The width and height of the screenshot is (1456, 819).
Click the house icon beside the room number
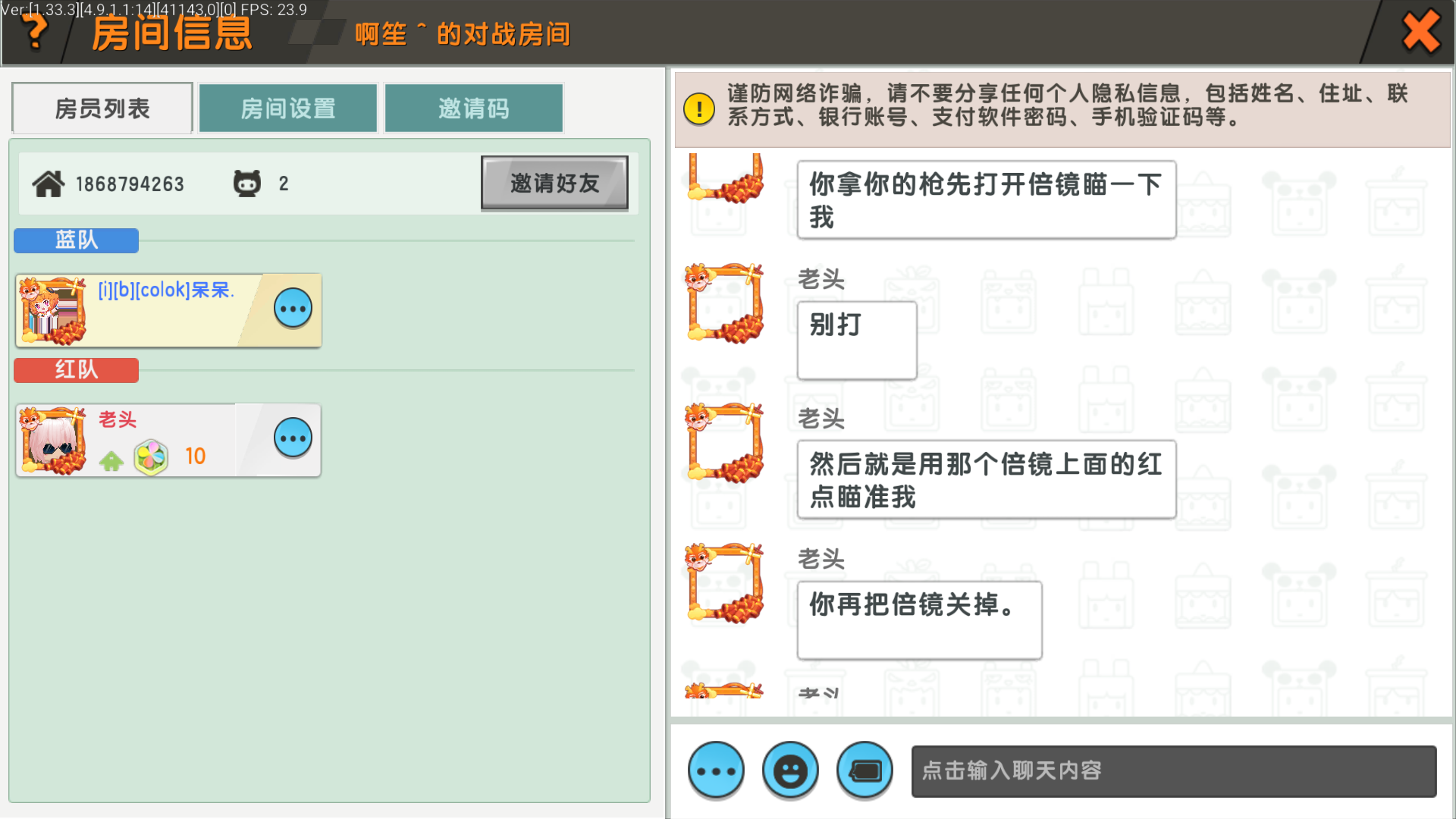pyautogui.click(x=48, y=184)
